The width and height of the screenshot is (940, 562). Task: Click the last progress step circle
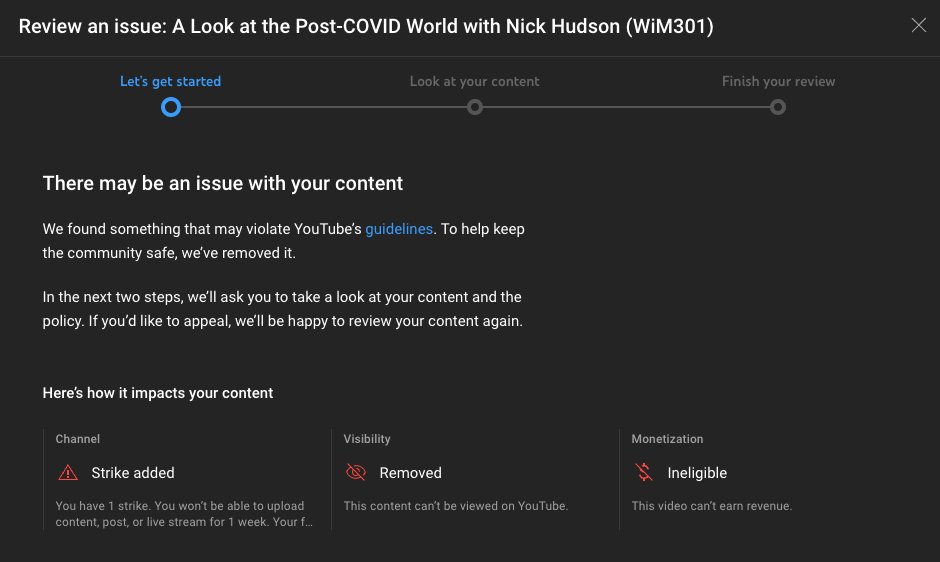click(x=778, y=107)
